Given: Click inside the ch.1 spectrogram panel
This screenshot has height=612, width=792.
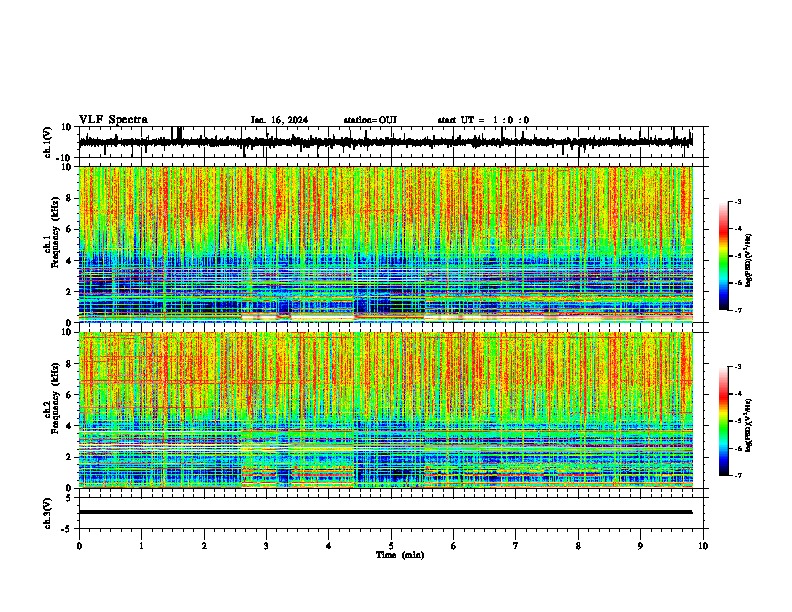Looking at the screenshot, I should pyautogui.click(x=386, y=244).
